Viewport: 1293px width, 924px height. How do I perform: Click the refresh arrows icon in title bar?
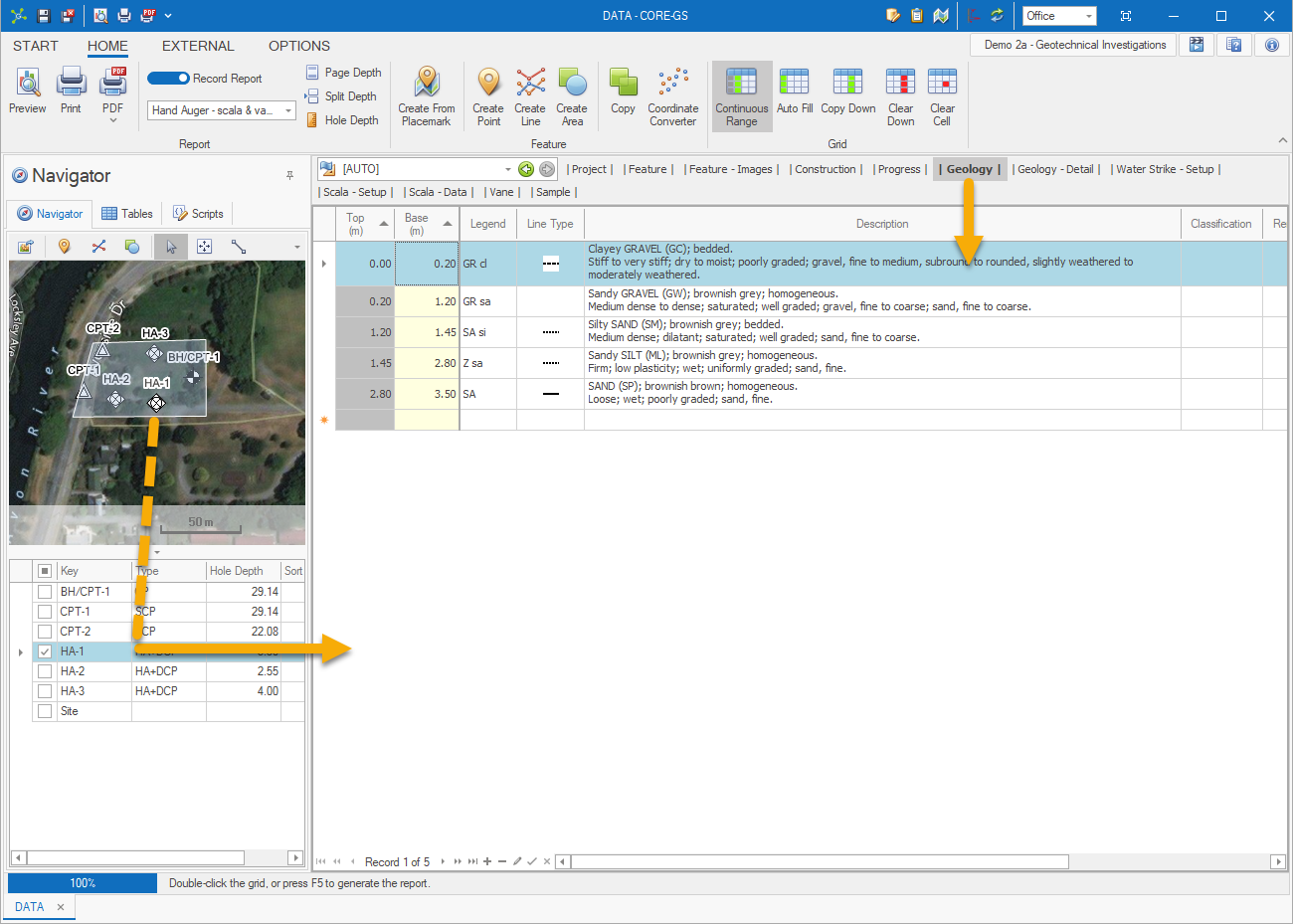(997, 16)
